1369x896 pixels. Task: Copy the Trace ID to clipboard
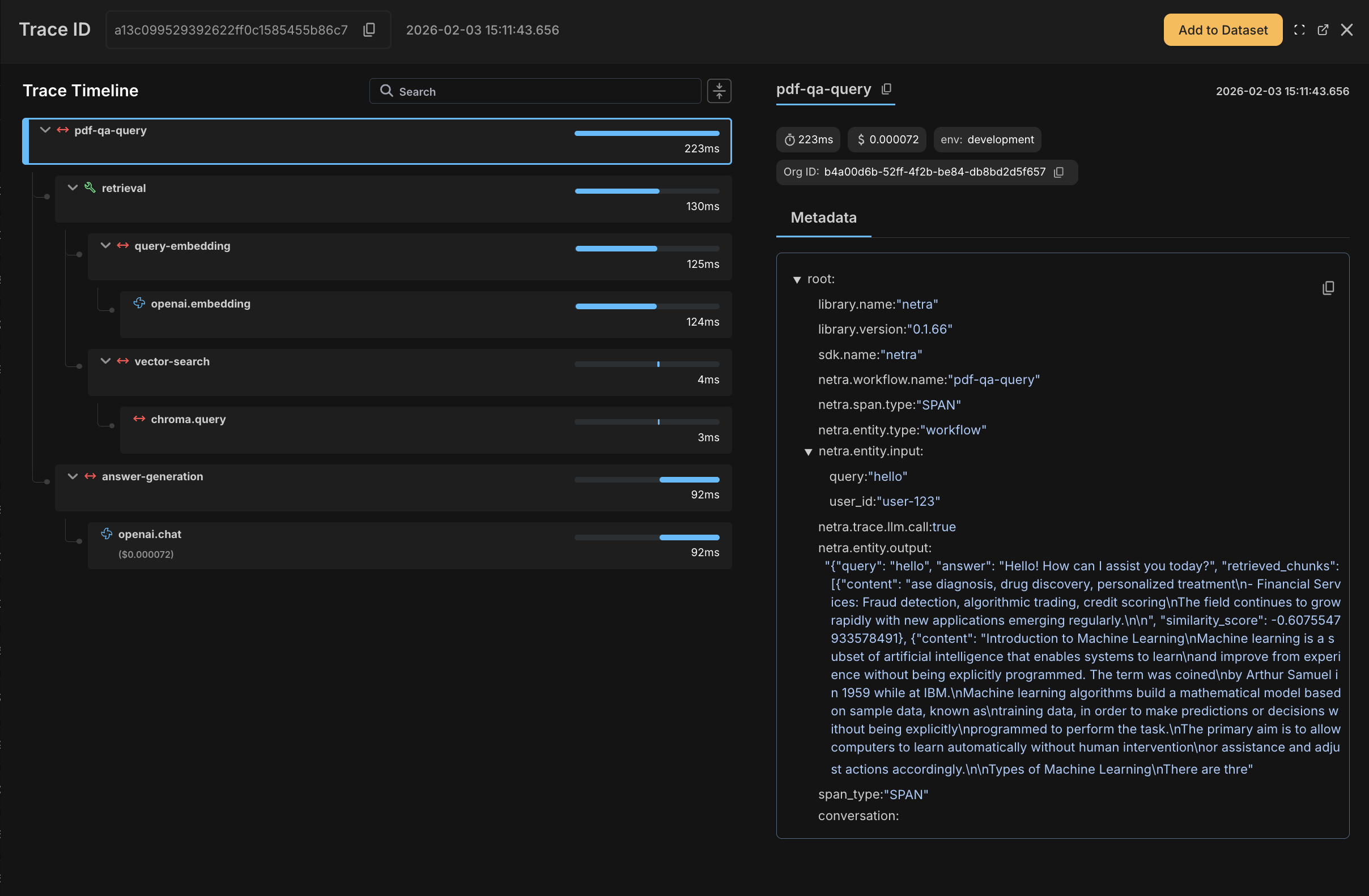tap(369, 29)
